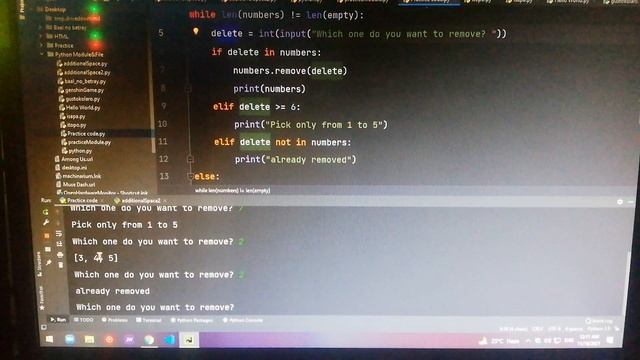Screen dimensions: 640x360
Task: Click the light bulb intention icon
Action: tap(196, 31)
